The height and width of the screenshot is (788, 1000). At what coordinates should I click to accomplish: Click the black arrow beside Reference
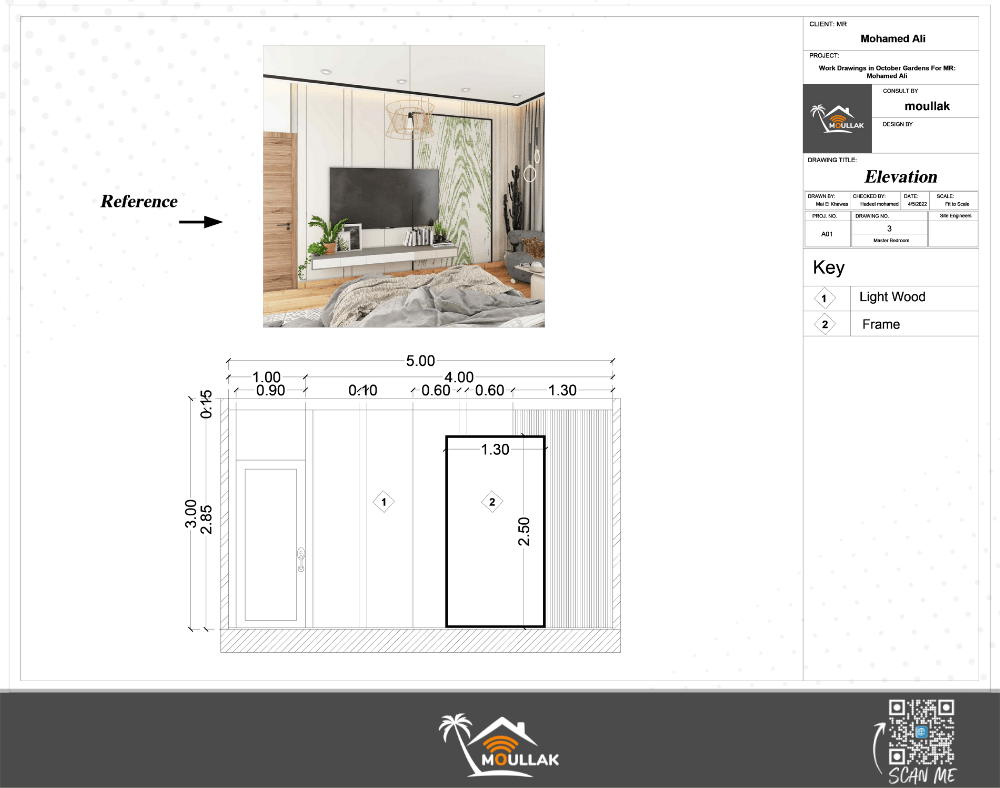(205, 222)
